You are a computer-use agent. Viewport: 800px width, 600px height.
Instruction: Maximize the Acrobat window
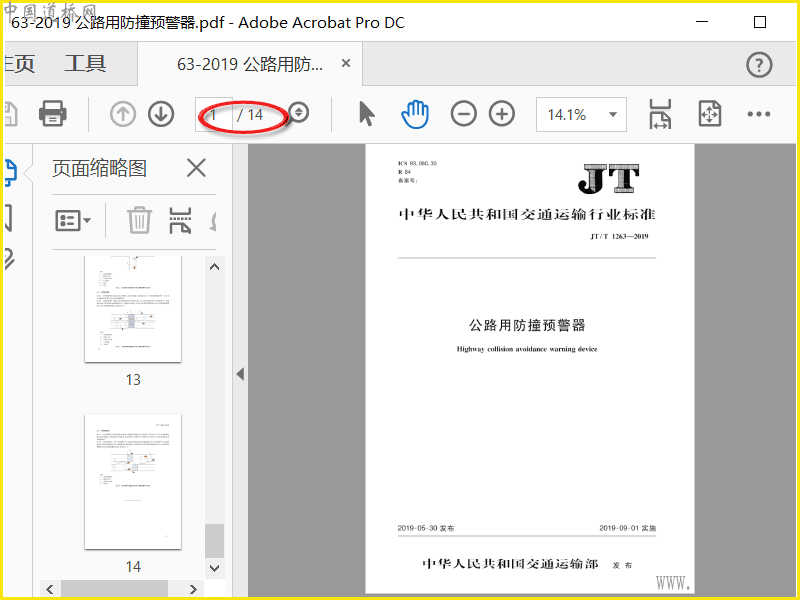[x=760, y=22]
